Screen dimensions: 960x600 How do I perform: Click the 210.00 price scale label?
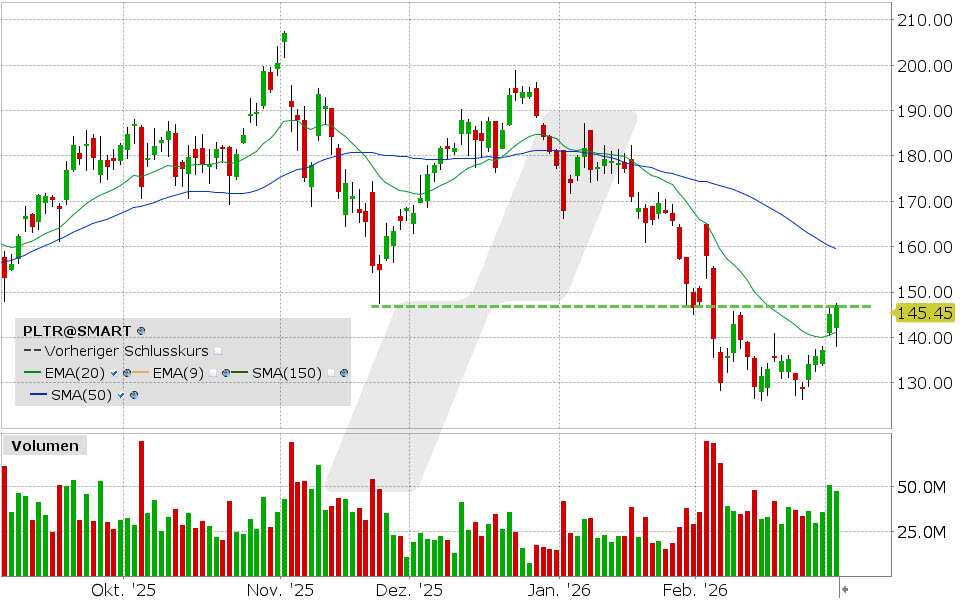(925, 18)
